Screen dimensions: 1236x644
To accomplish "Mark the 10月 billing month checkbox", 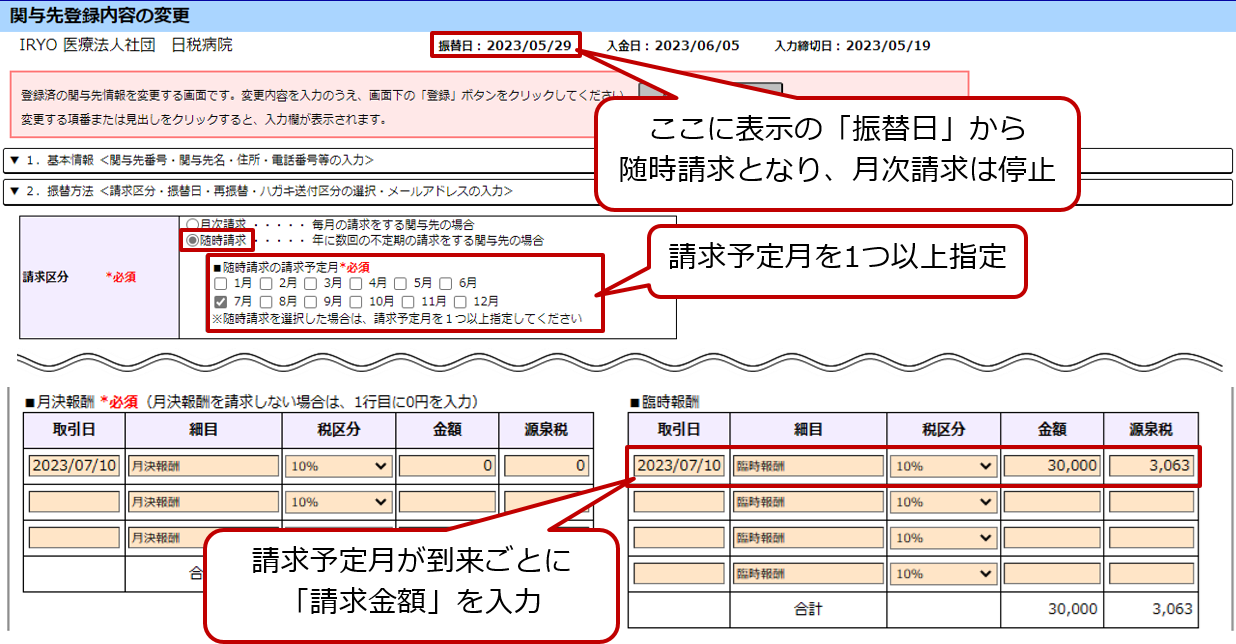I will 357,301.
